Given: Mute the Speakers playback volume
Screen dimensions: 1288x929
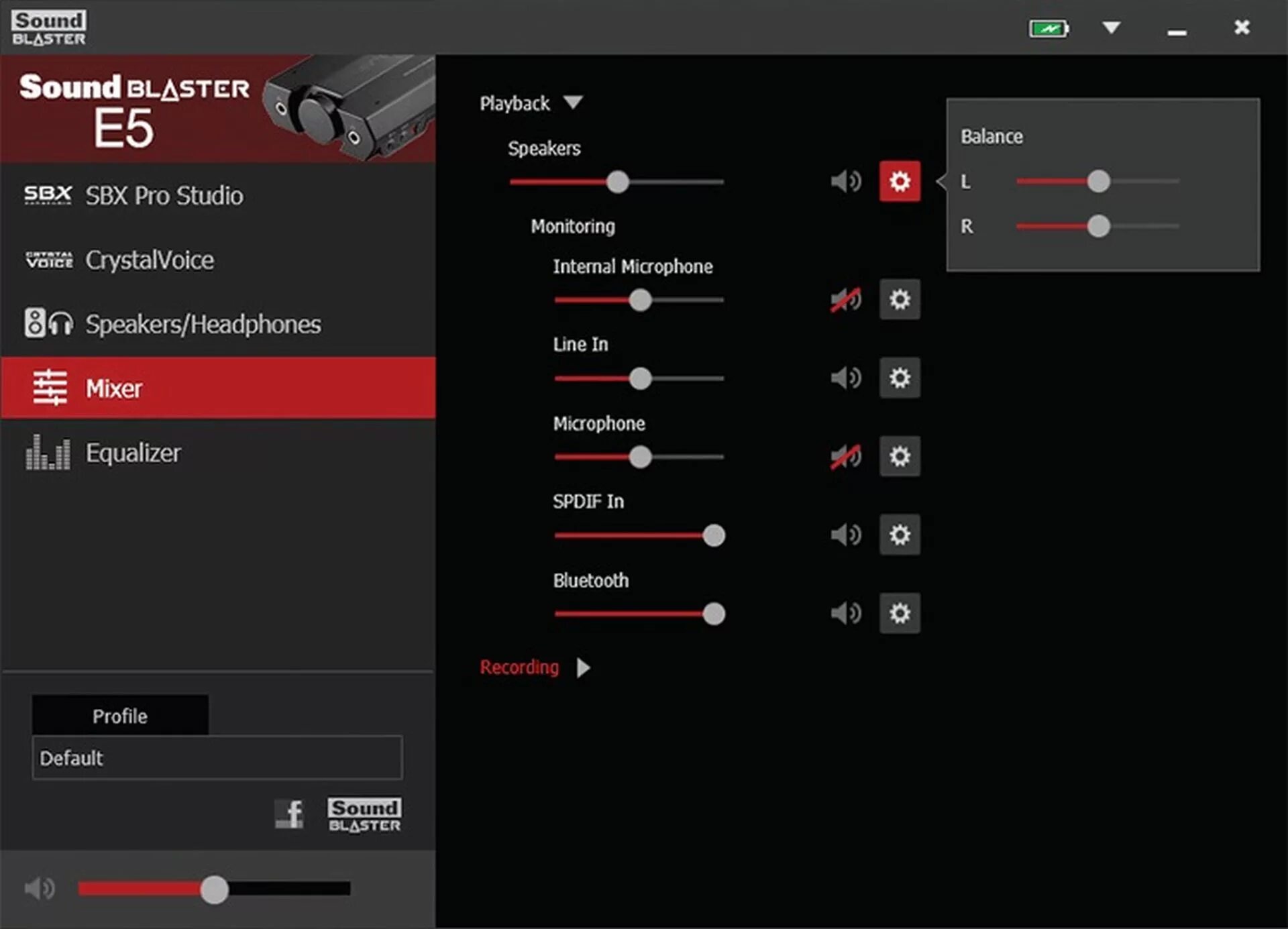Looking at the screenshot, I should (x=845, y=181).
